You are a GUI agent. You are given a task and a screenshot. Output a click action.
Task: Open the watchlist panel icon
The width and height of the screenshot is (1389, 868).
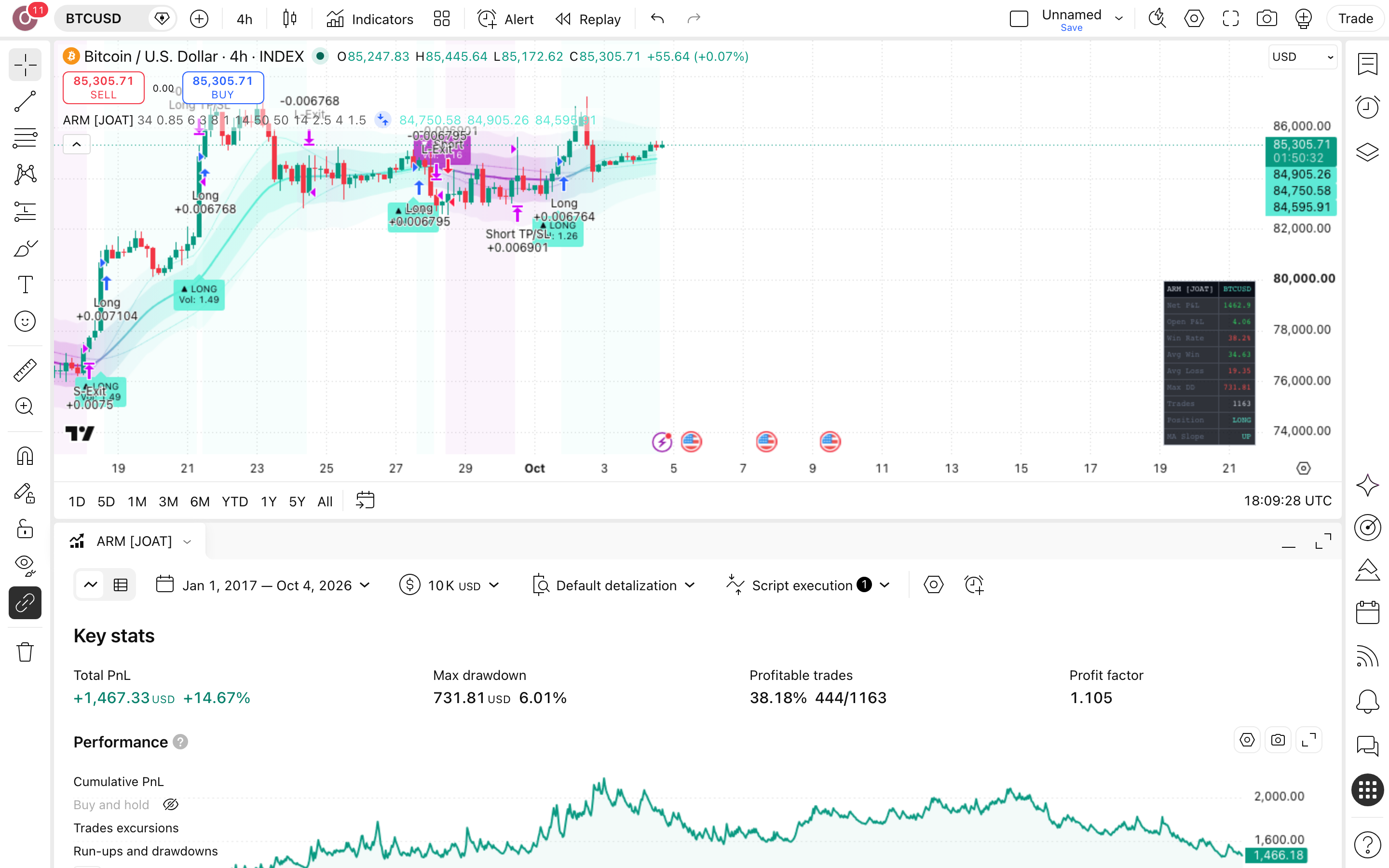click(x=1368, y=64)
